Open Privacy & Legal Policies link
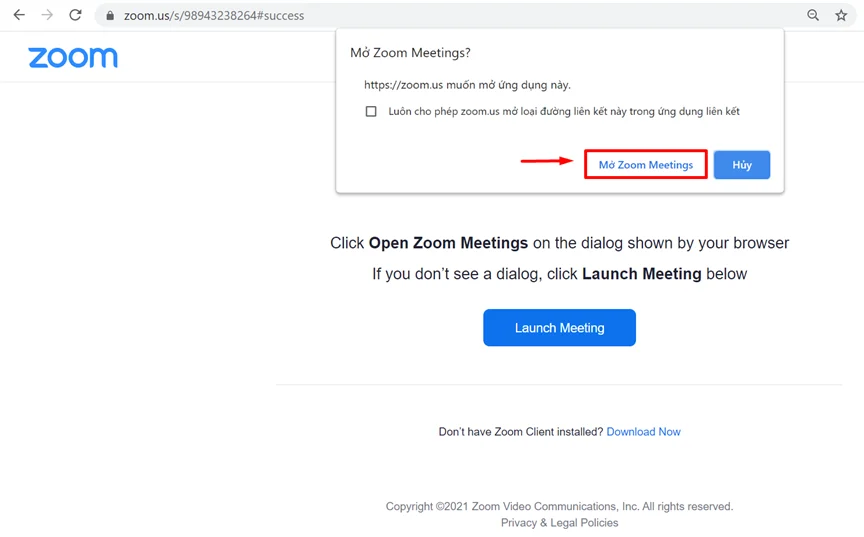This screenshot has width=864, height=537. coord(559,523)
